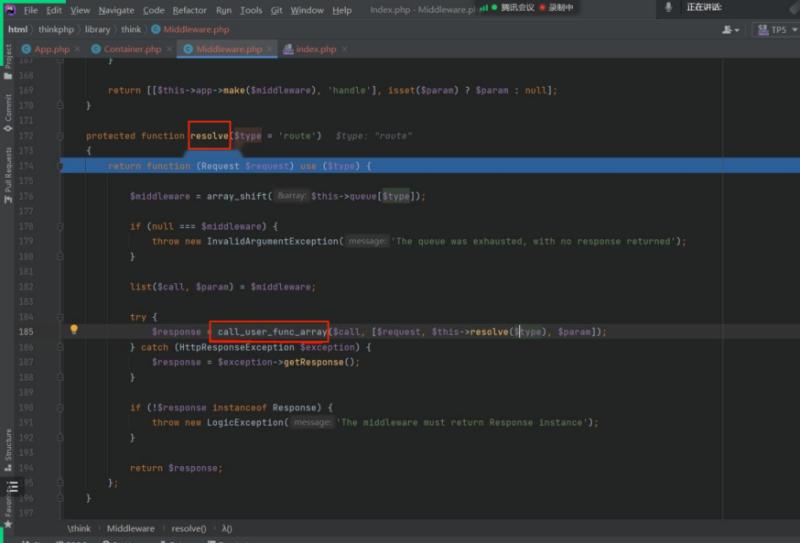Collapse the closure fold at line 174
800x543 pixels.
pyautogui.click(x=60, y=166)
